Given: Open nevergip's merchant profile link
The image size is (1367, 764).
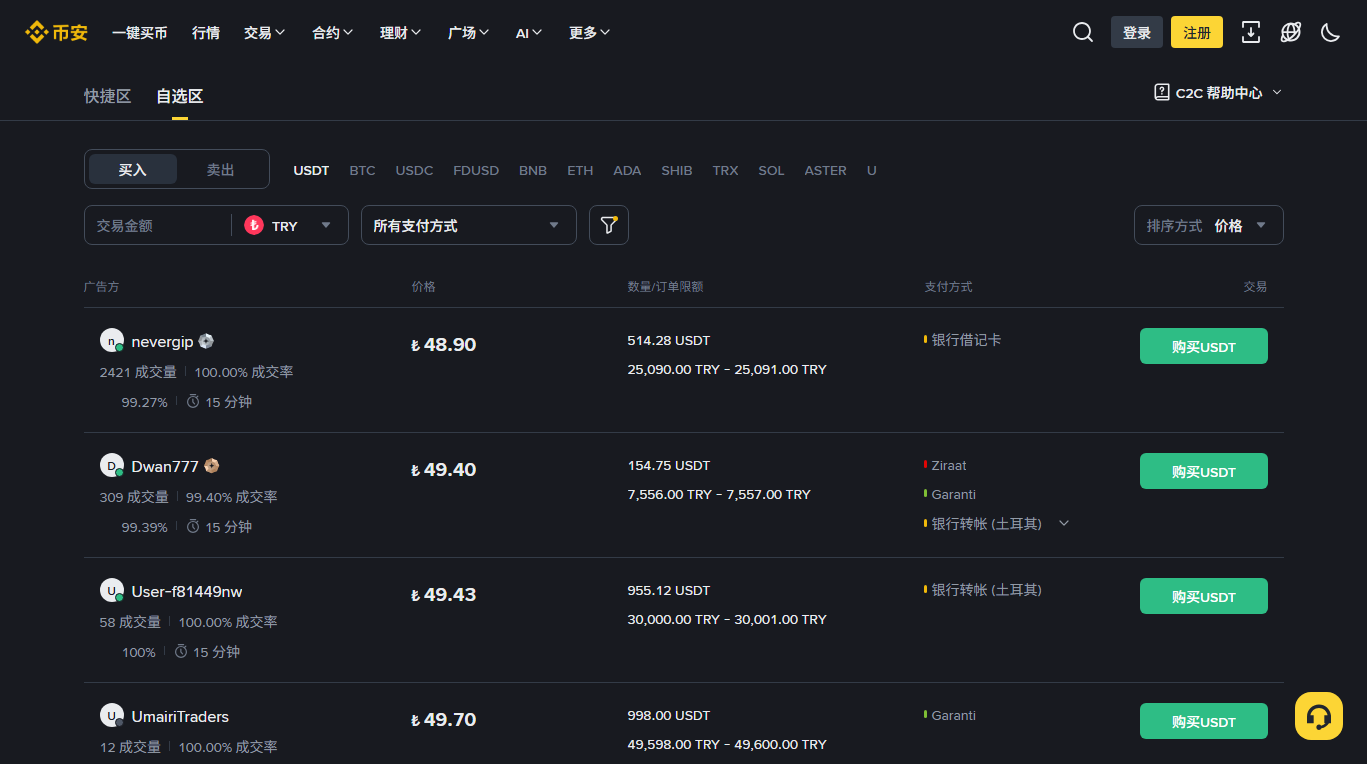Looking at the screenshot, I should click(x=162, y=341).
